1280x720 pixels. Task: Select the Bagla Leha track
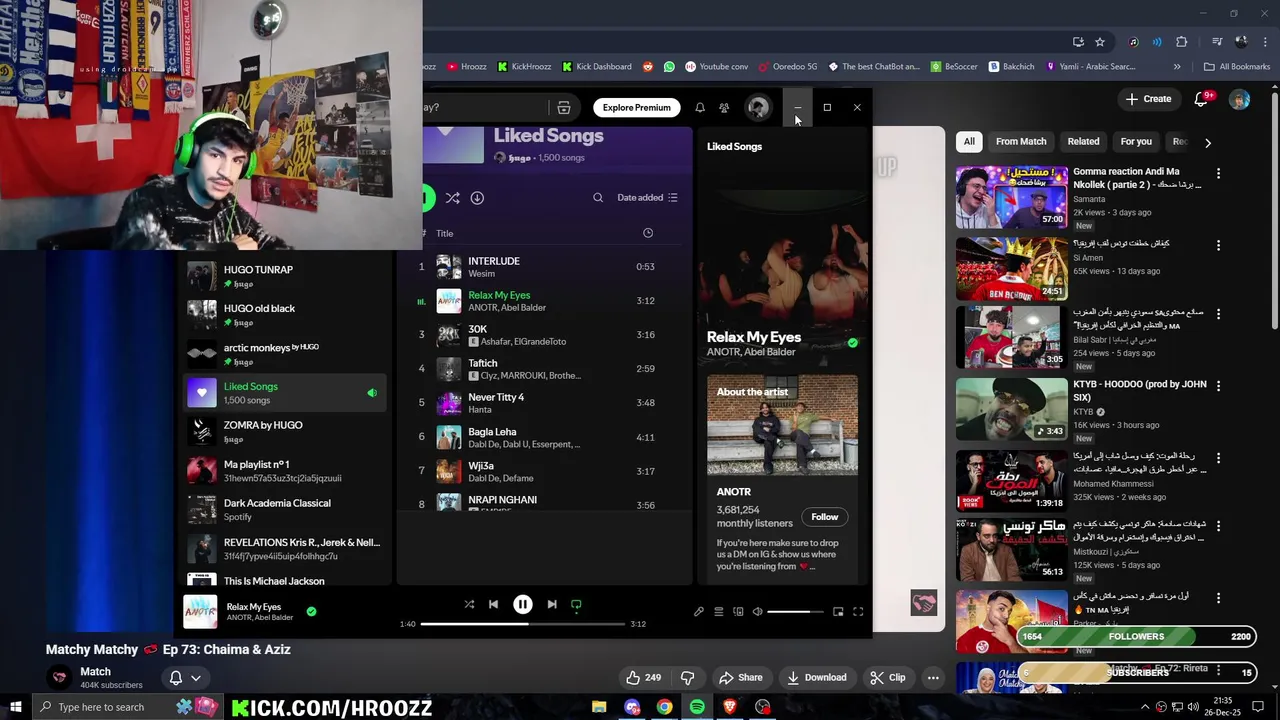(545, 437)
